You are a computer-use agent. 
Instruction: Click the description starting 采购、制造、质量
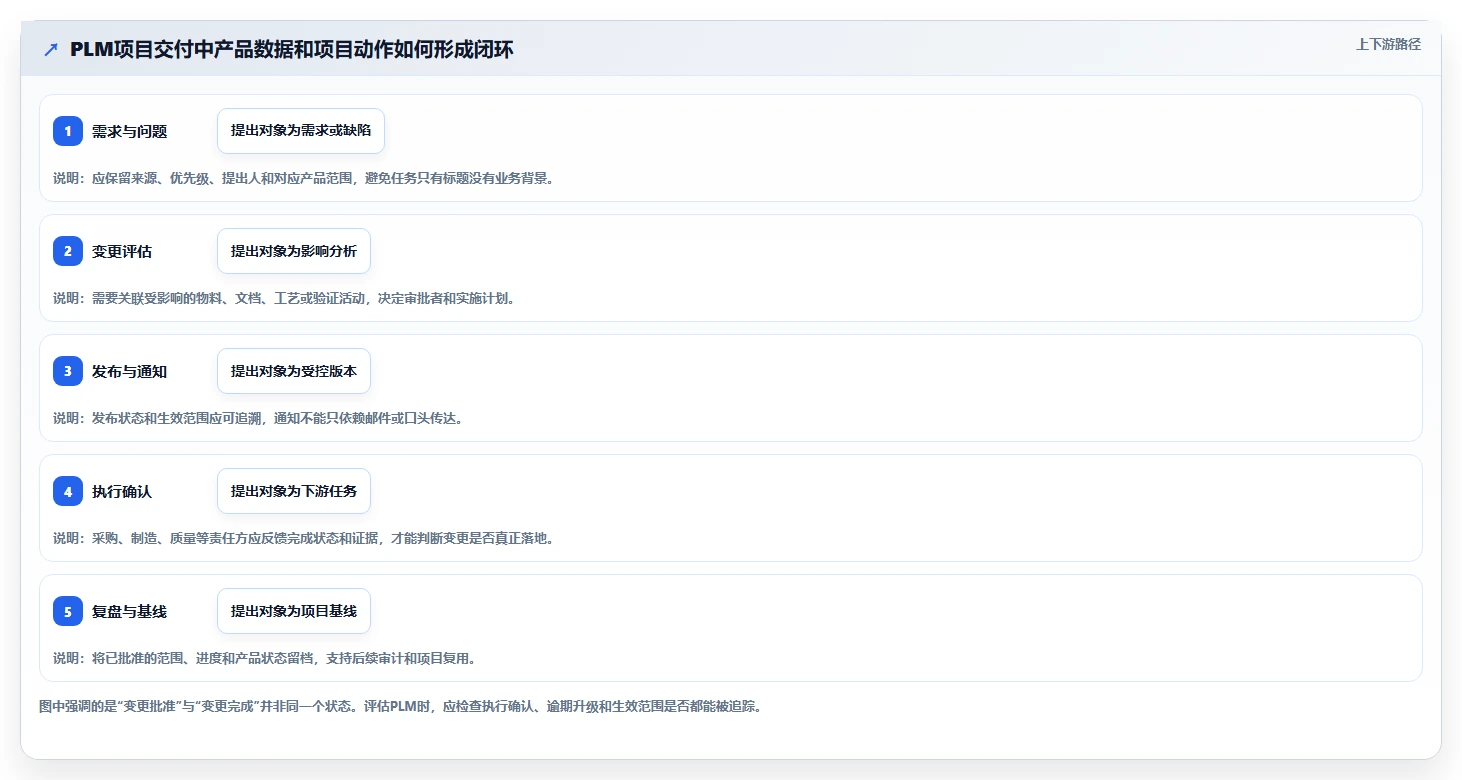point(303,538)
